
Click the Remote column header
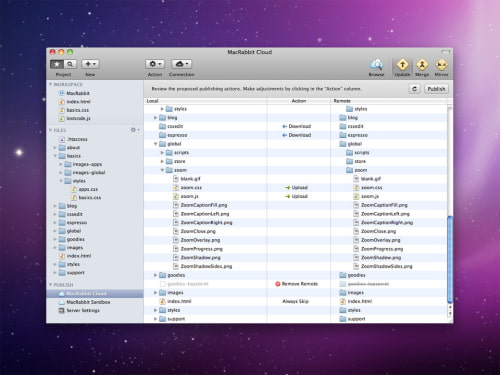(x=388, y=101)
